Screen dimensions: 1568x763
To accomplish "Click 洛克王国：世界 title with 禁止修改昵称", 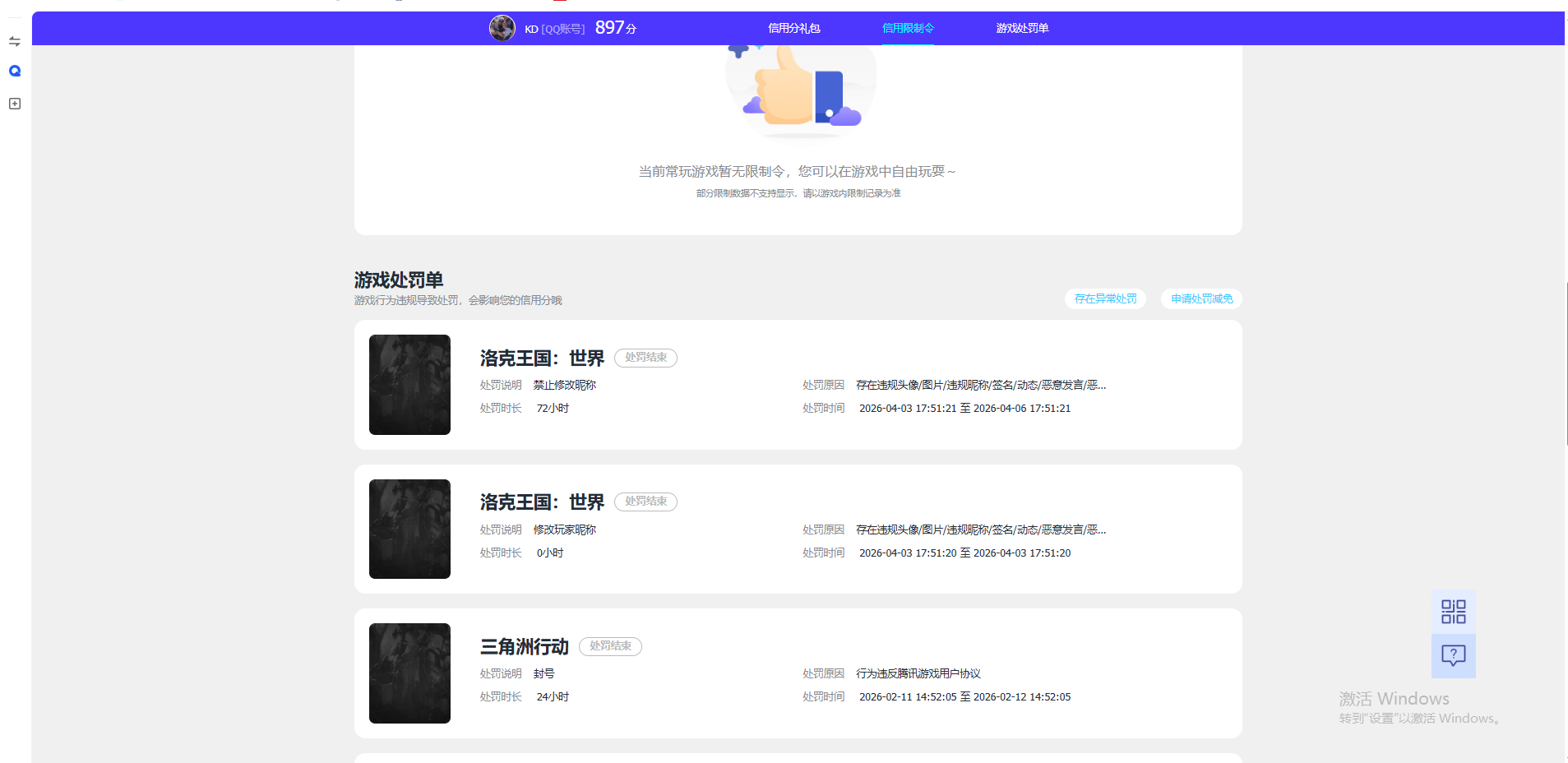I will (542, 358).
